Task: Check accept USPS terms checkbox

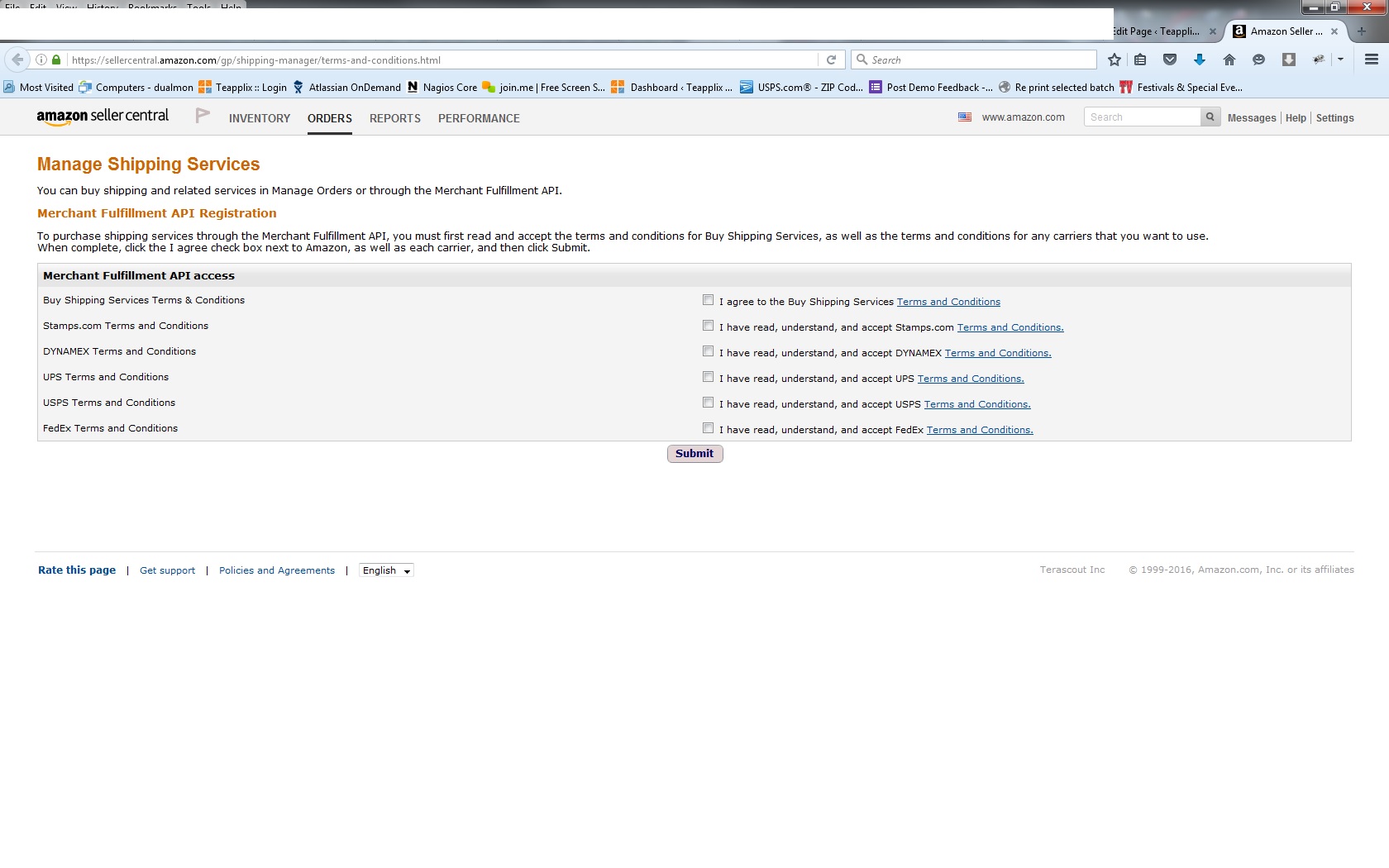Action: [x=708, y=403]
